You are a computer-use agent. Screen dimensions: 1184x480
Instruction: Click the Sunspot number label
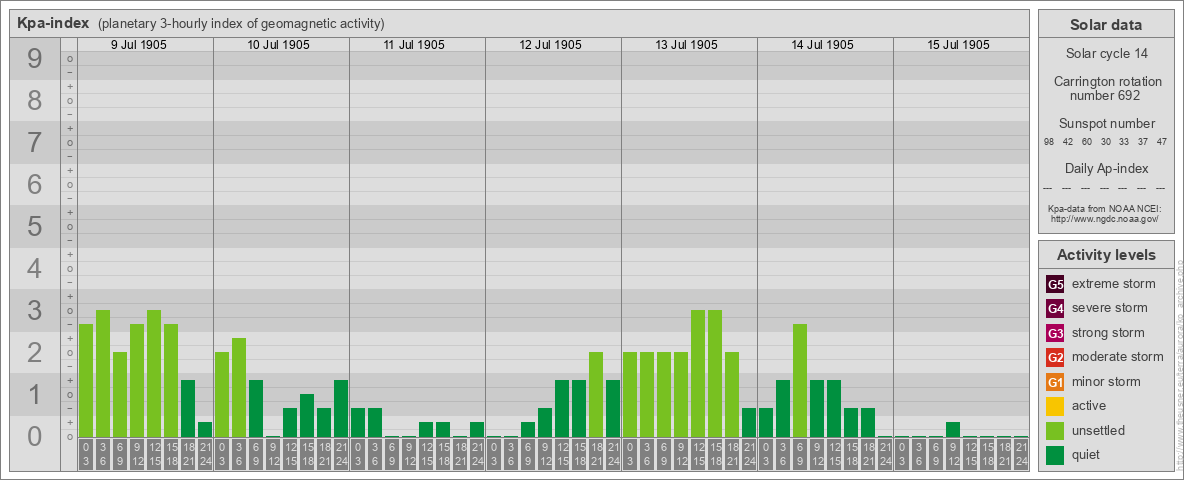1106,123
